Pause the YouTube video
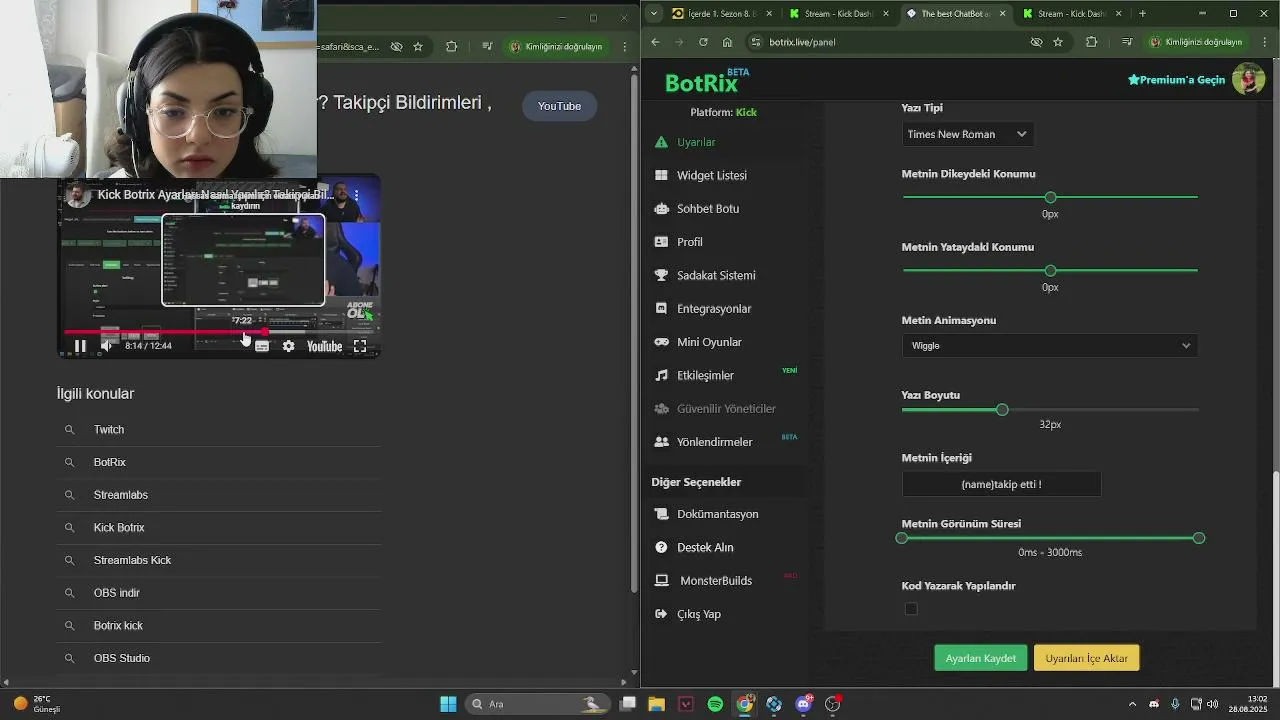This screenshot has height=720, width=1280. click(x=80, y=346)
